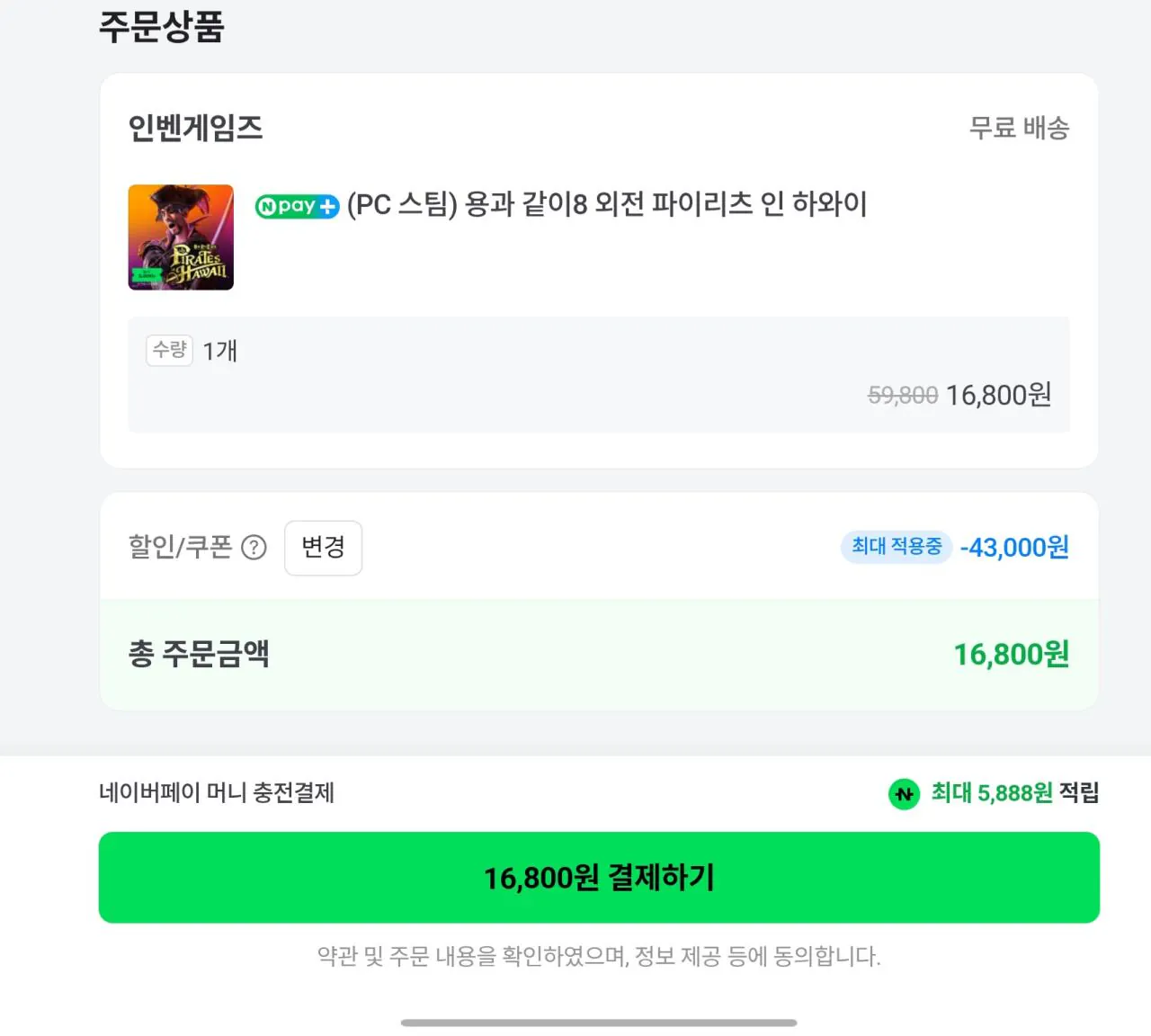This screenshot has width=1151, height=1036.
Task: Click the Npay+ badge next to product title
Action: pos(297,206)
